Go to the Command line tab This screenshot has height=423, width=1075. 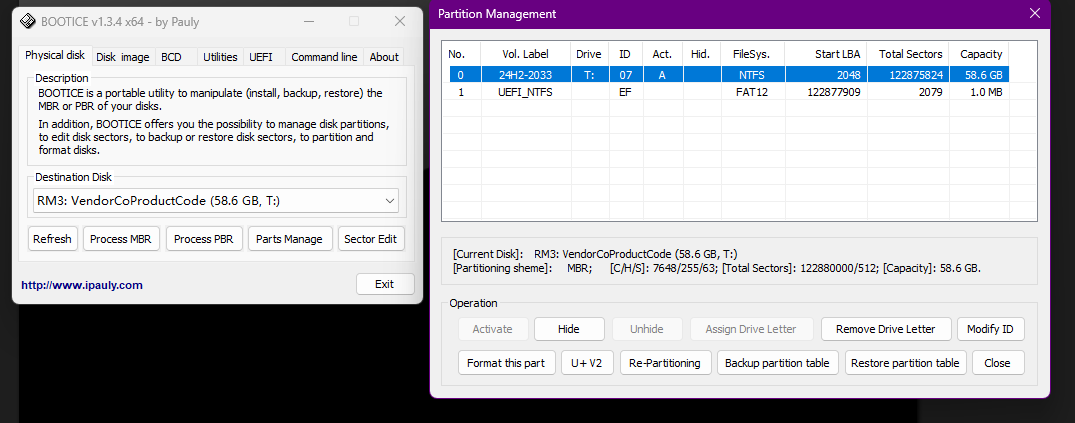(324, 57)
